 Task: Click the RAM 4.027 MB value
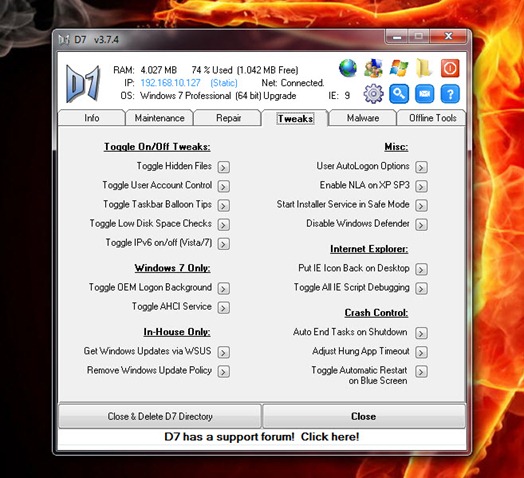click(158, 70)
